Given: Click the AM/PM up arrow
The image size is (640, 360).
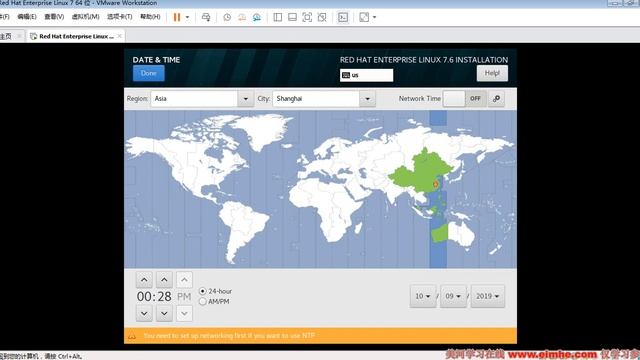Looking at the screenshot, I should pyautogui.click(x=184, y=280).
